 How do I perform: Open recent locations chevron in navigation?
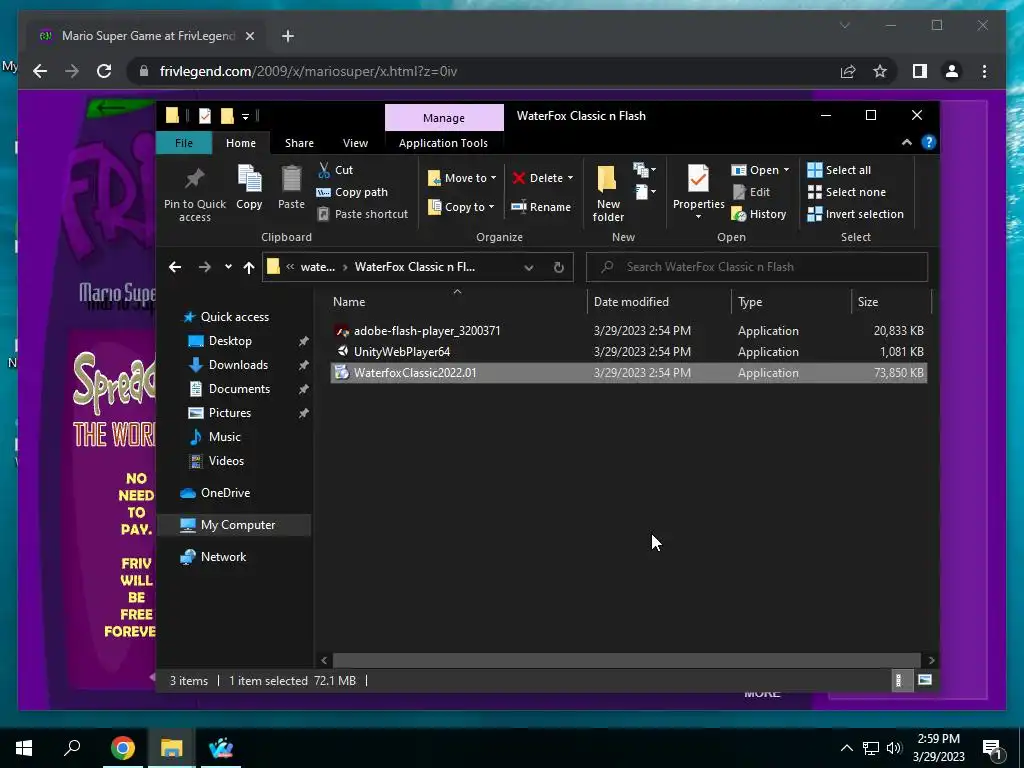tap(228, 267)
